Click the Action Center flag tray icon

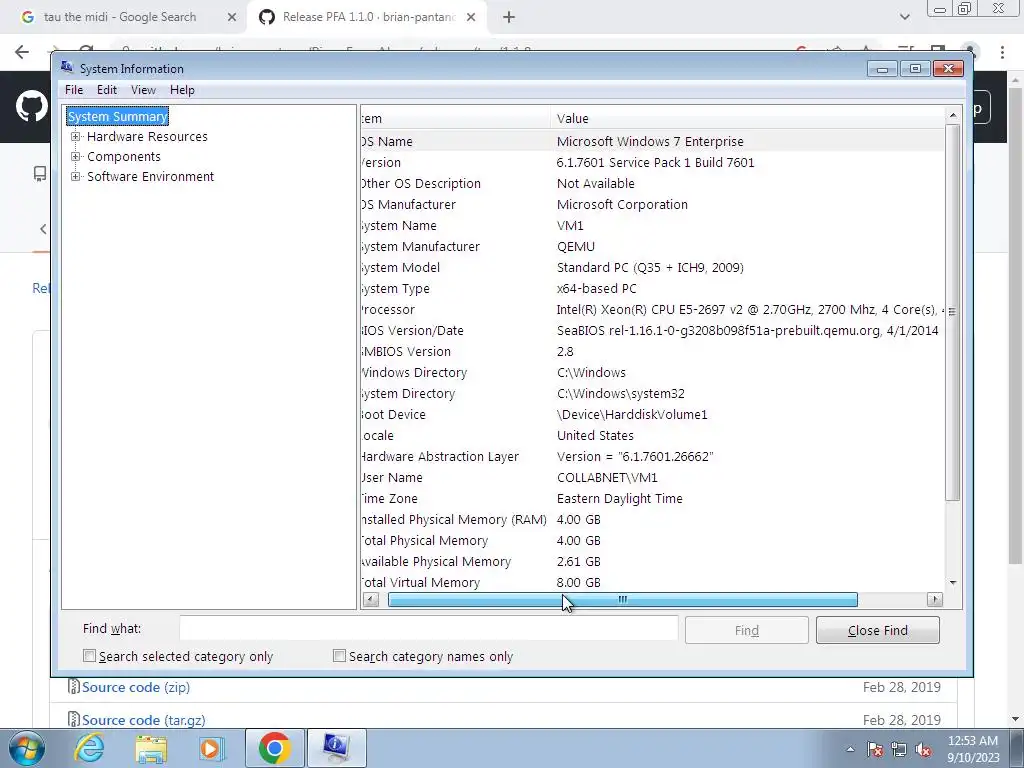pyautogui.click(x=875, y=749)
